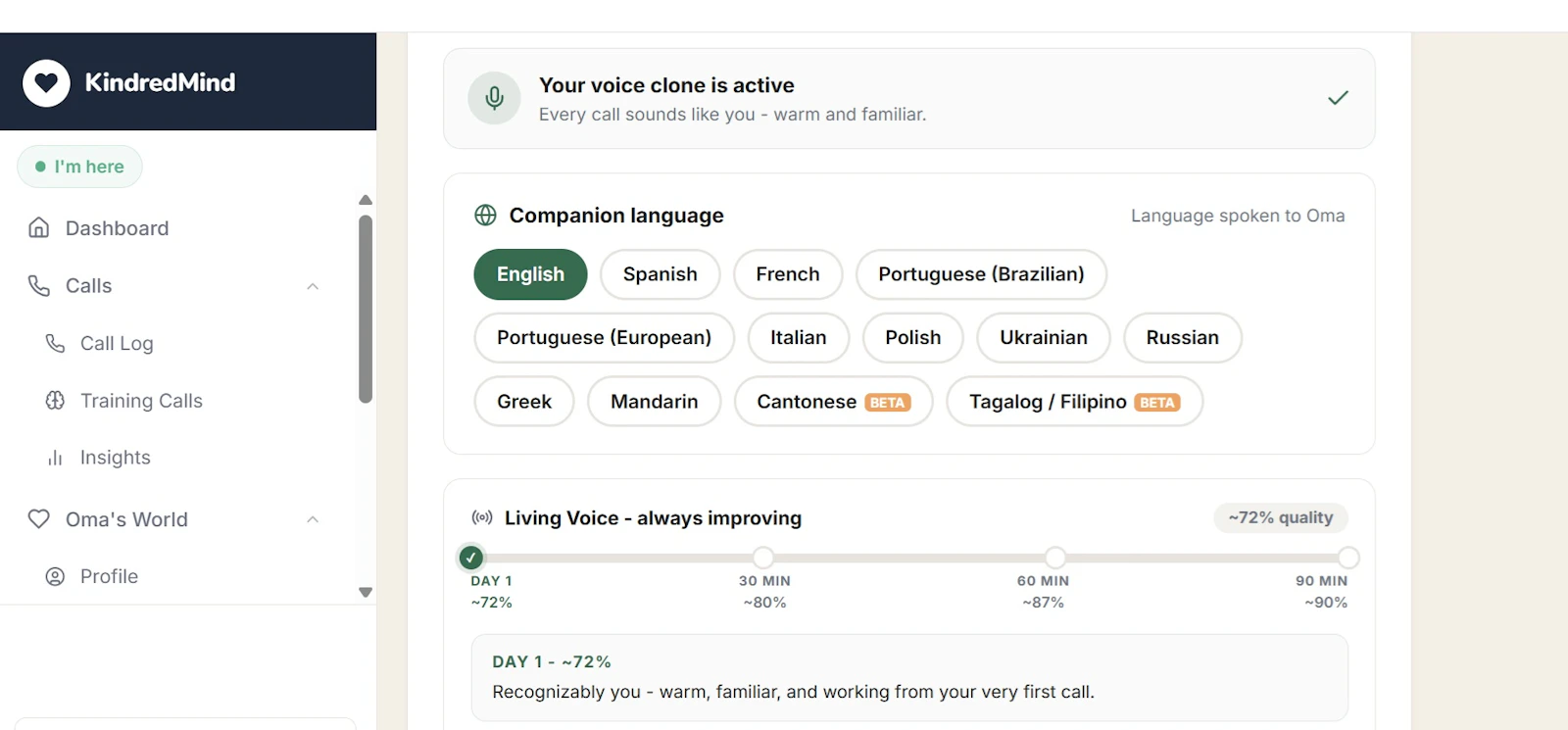Select Polish companion language

(x=912, y=337)
